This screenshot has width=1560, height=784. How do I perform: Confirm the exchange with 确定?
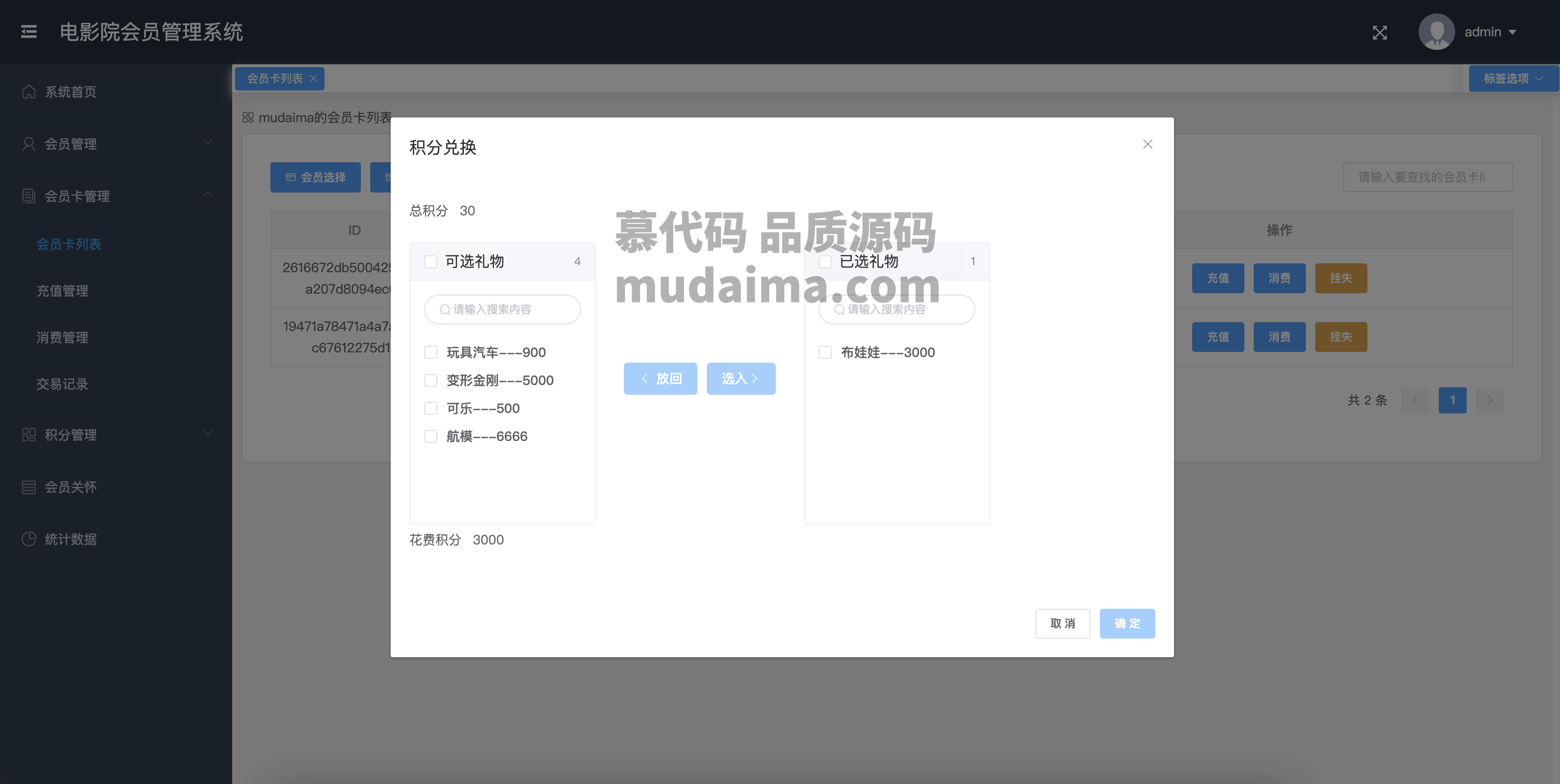(x=1127, y=623)
